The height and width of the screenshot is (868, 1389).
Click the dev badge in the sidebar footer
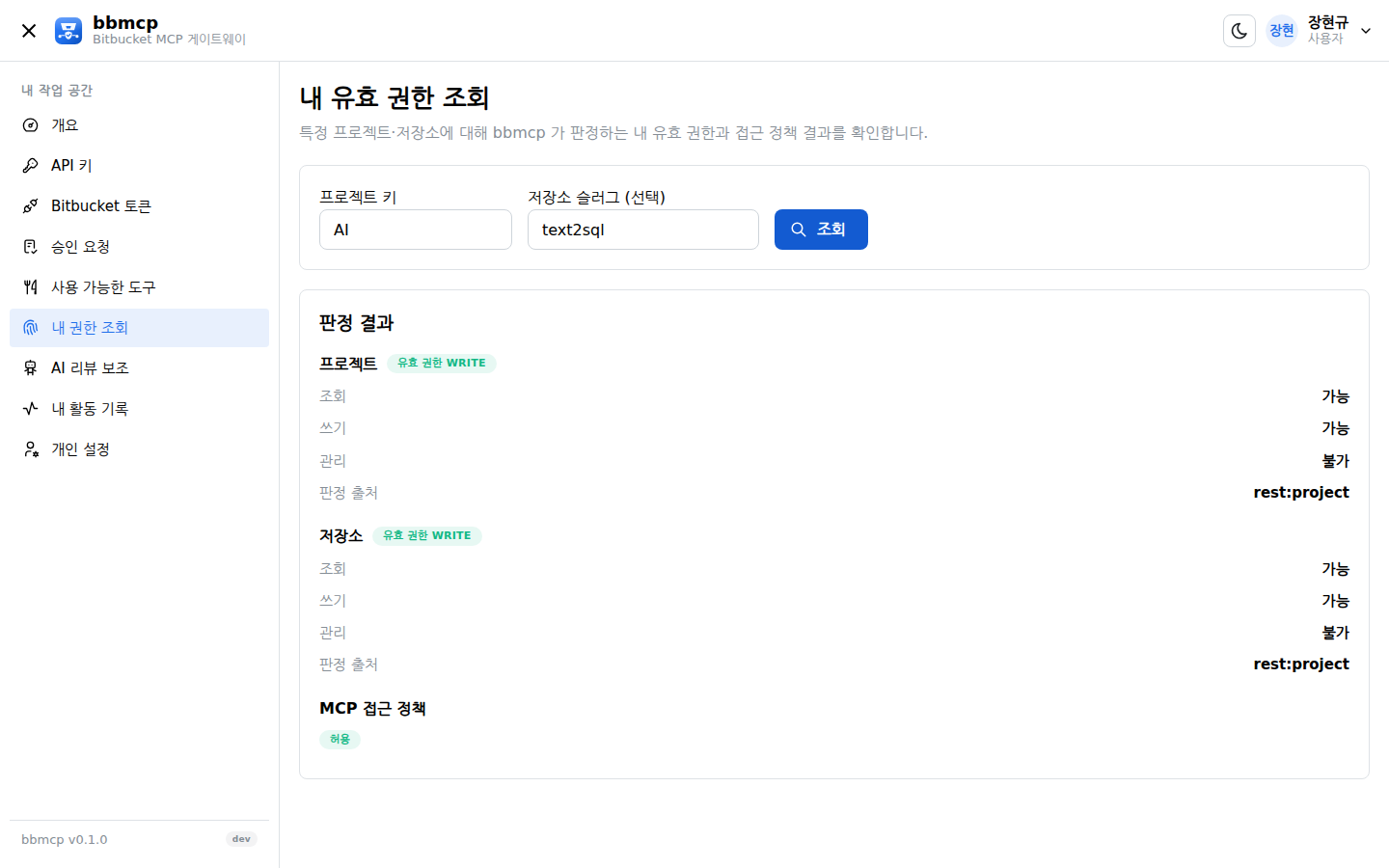(x=241, y=839)
